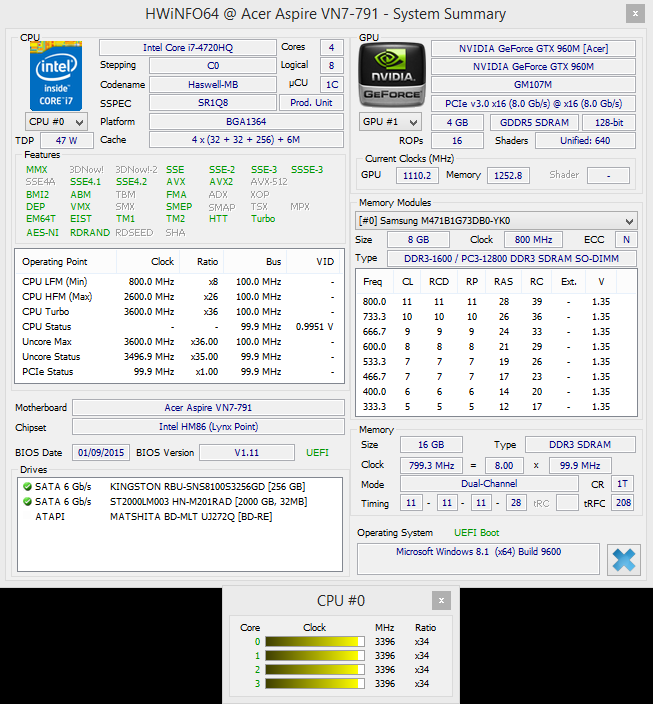Screen dimensions: 653x704
Task: Click the Intel Core i7 logo
Action: click(x=56, y=75)
